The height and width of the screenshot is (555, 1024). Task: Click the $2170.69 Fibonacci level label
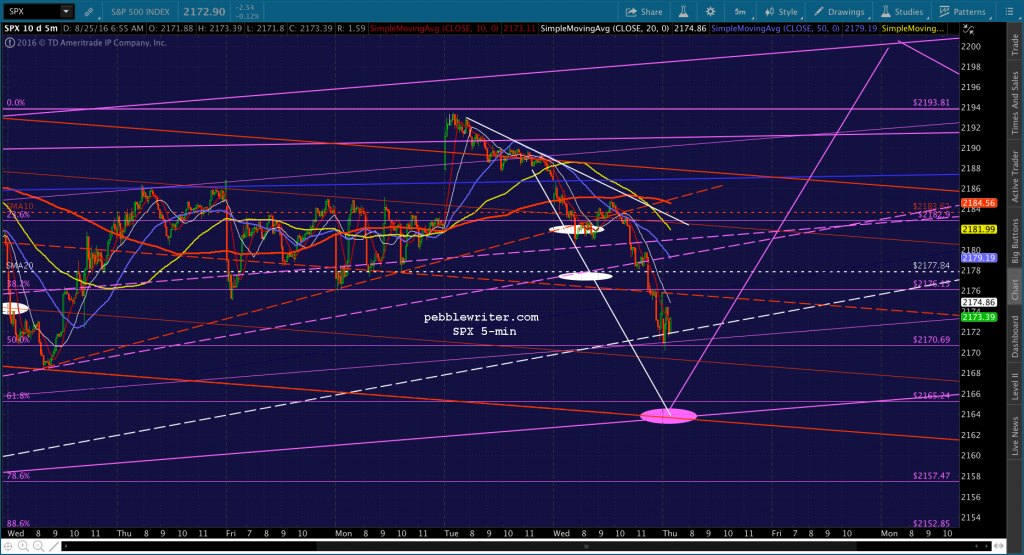[931, 340]
